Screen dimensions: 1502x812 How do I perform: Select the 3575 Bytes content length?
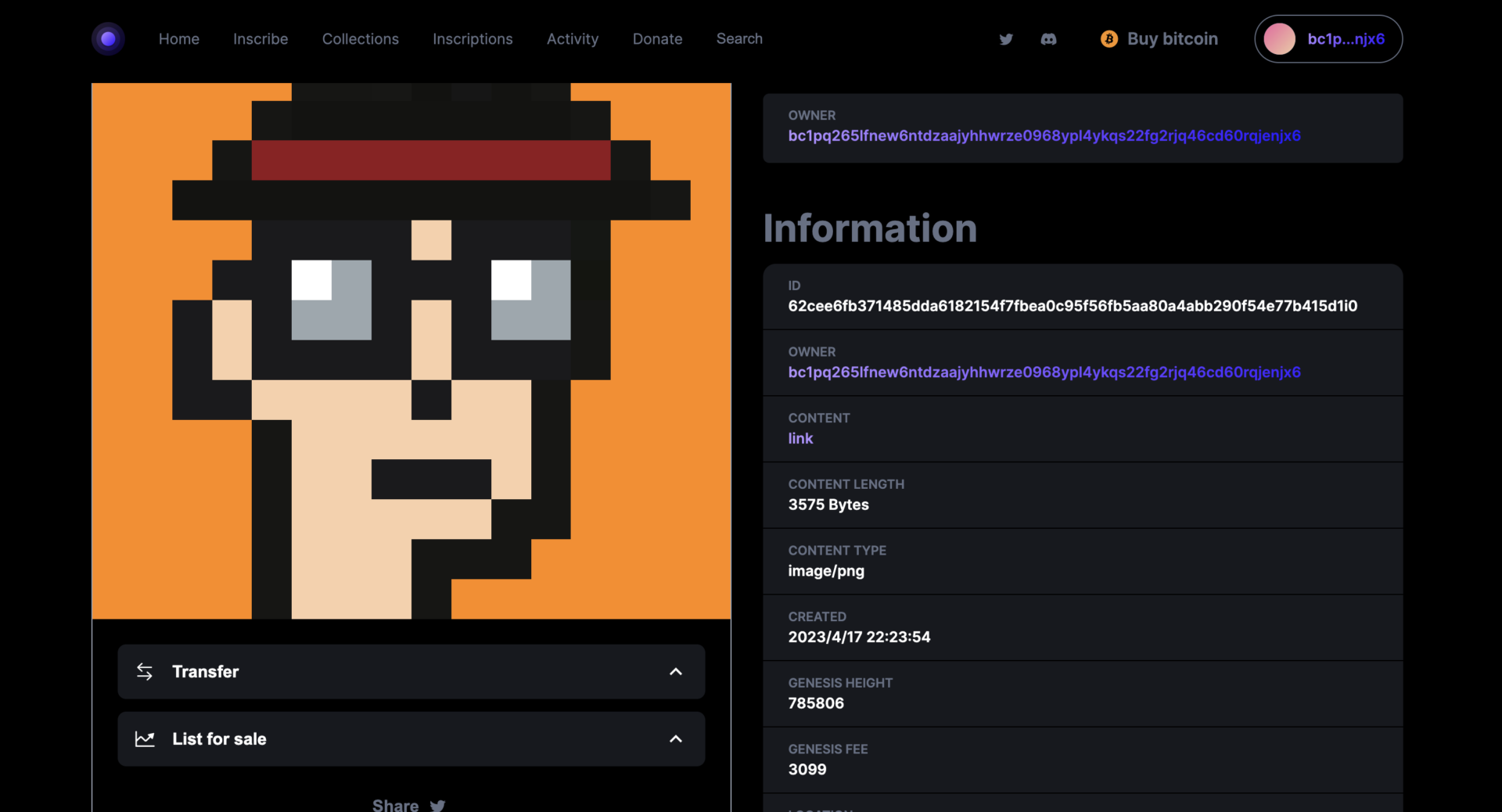pos(828,505)
